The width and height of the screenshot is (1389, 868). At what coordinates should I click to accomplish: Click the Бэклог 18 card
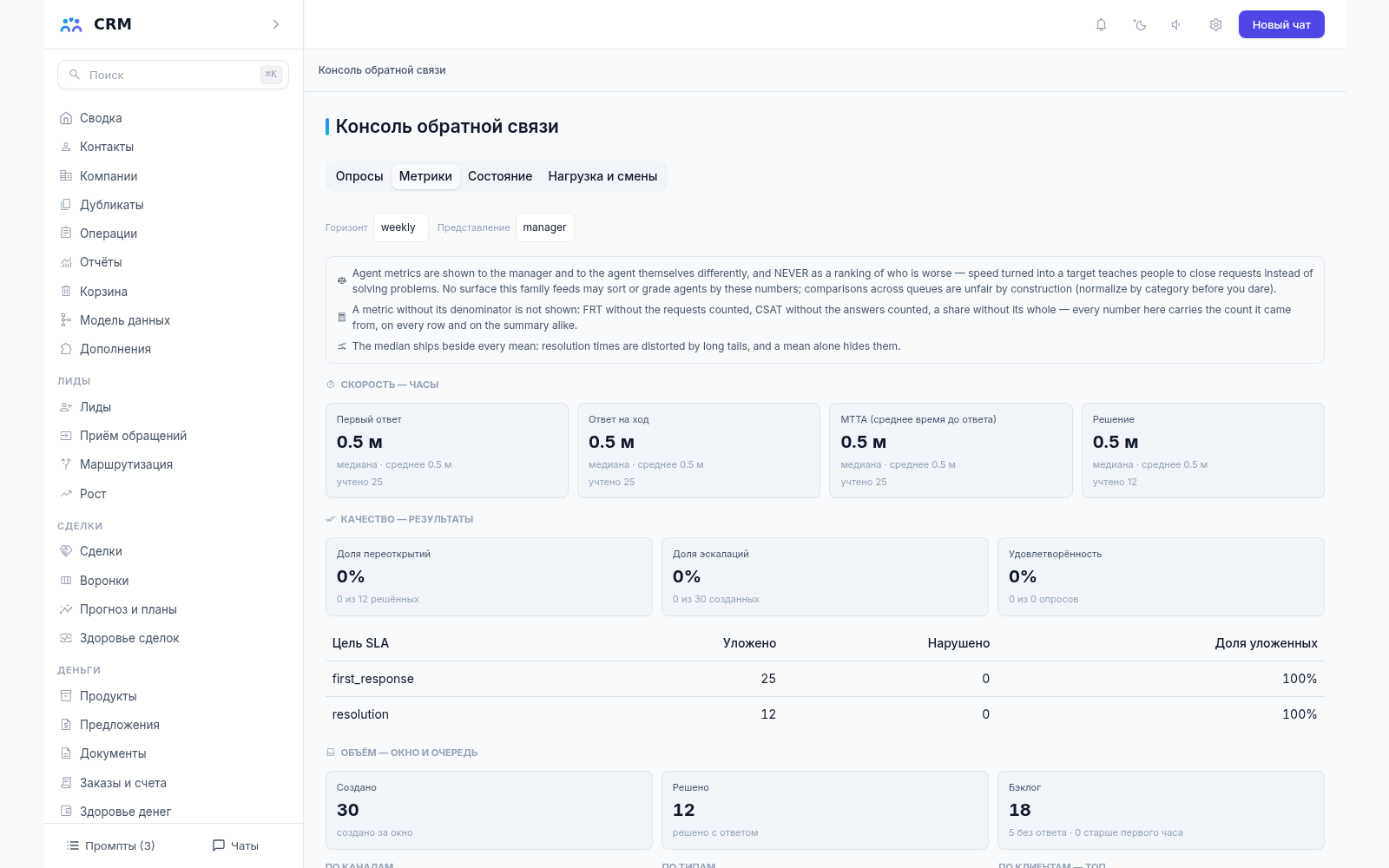coord(1161,810)
